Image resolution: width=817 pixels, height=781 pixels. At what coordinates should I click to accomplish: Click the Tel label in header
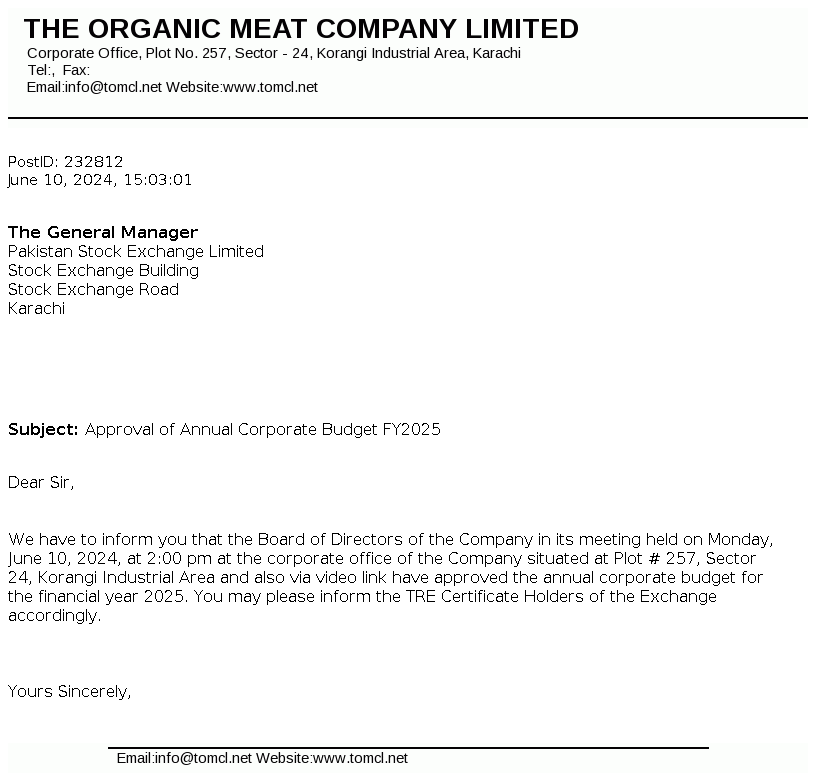[x=40, y=70]
